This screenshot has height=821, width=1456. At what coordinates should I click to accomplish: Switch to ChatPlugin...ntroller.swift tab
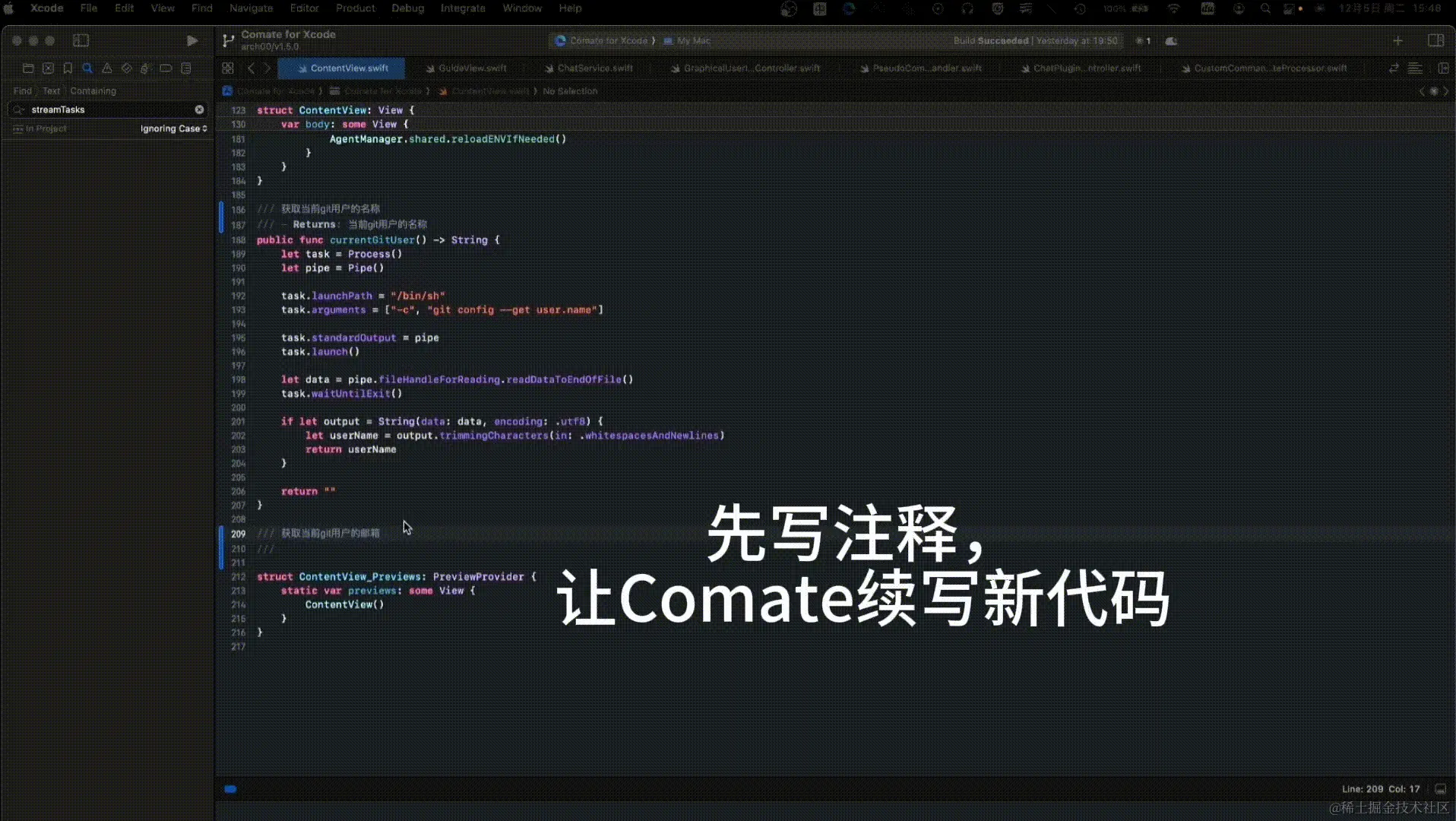(1081, 68)
